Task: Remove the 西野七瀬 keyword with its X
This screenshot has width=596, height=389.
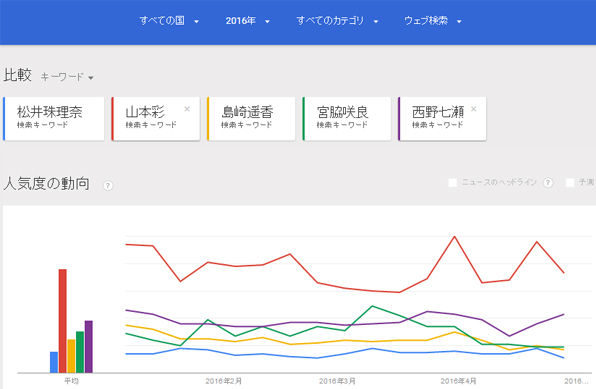Action: 474,109
